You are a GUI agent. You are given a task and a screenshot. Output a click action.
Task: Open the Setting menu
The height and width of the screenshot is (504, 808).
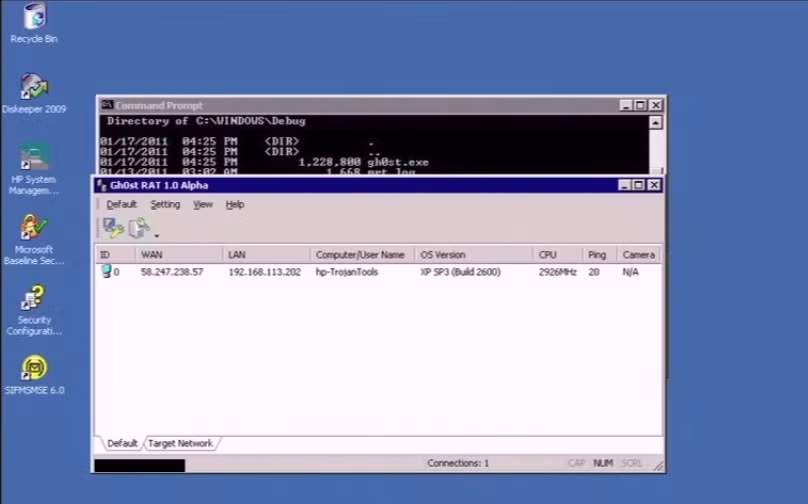[x=165, y=205]
